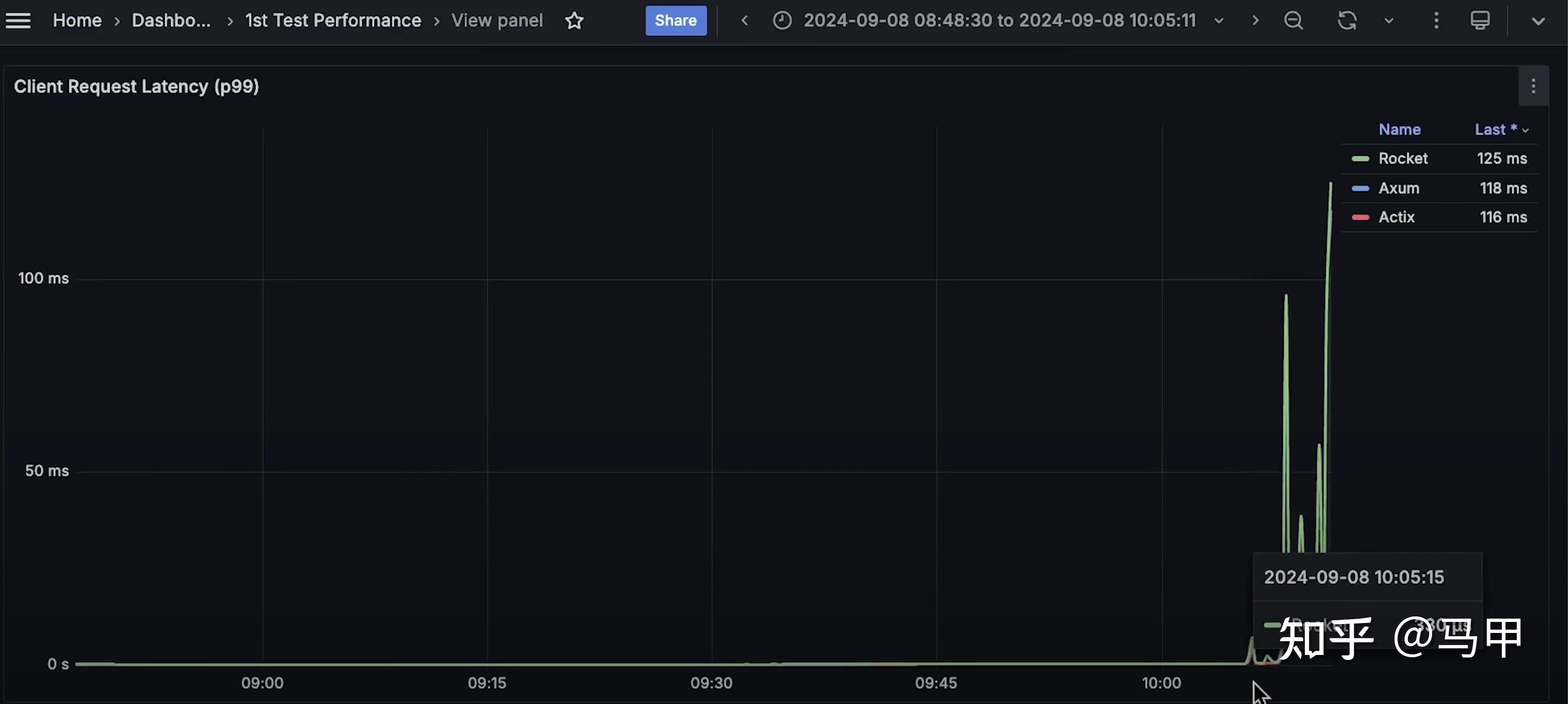Click the Rocket green color swatch
1568x704 pixels.
click(1360, 159)
